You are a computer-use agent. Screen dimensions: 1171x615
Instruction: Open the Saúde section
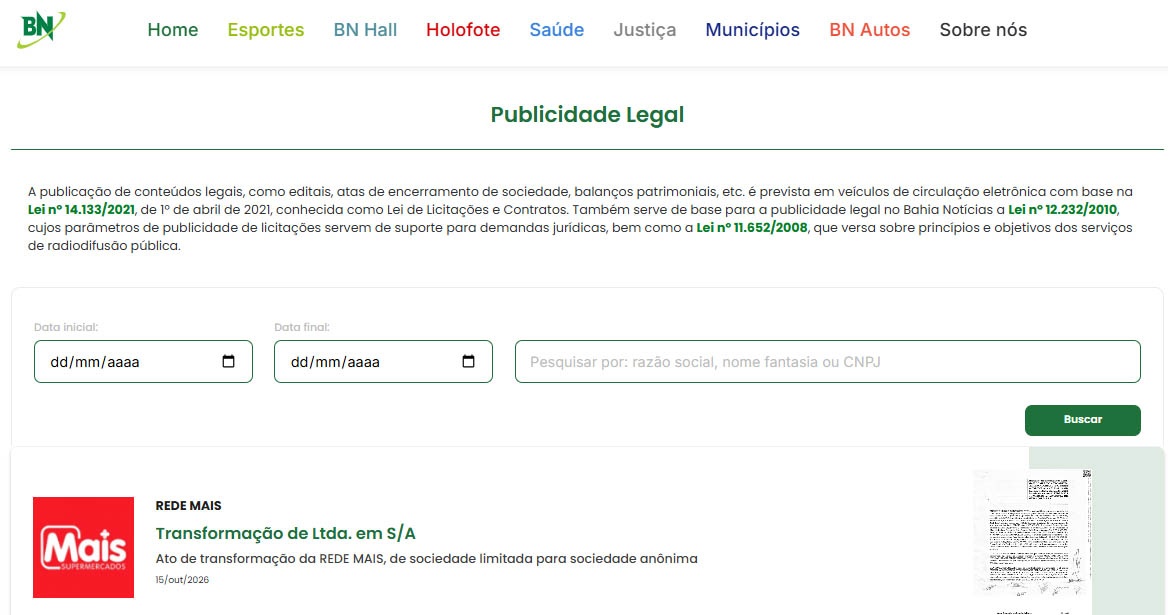click(556, 30)
